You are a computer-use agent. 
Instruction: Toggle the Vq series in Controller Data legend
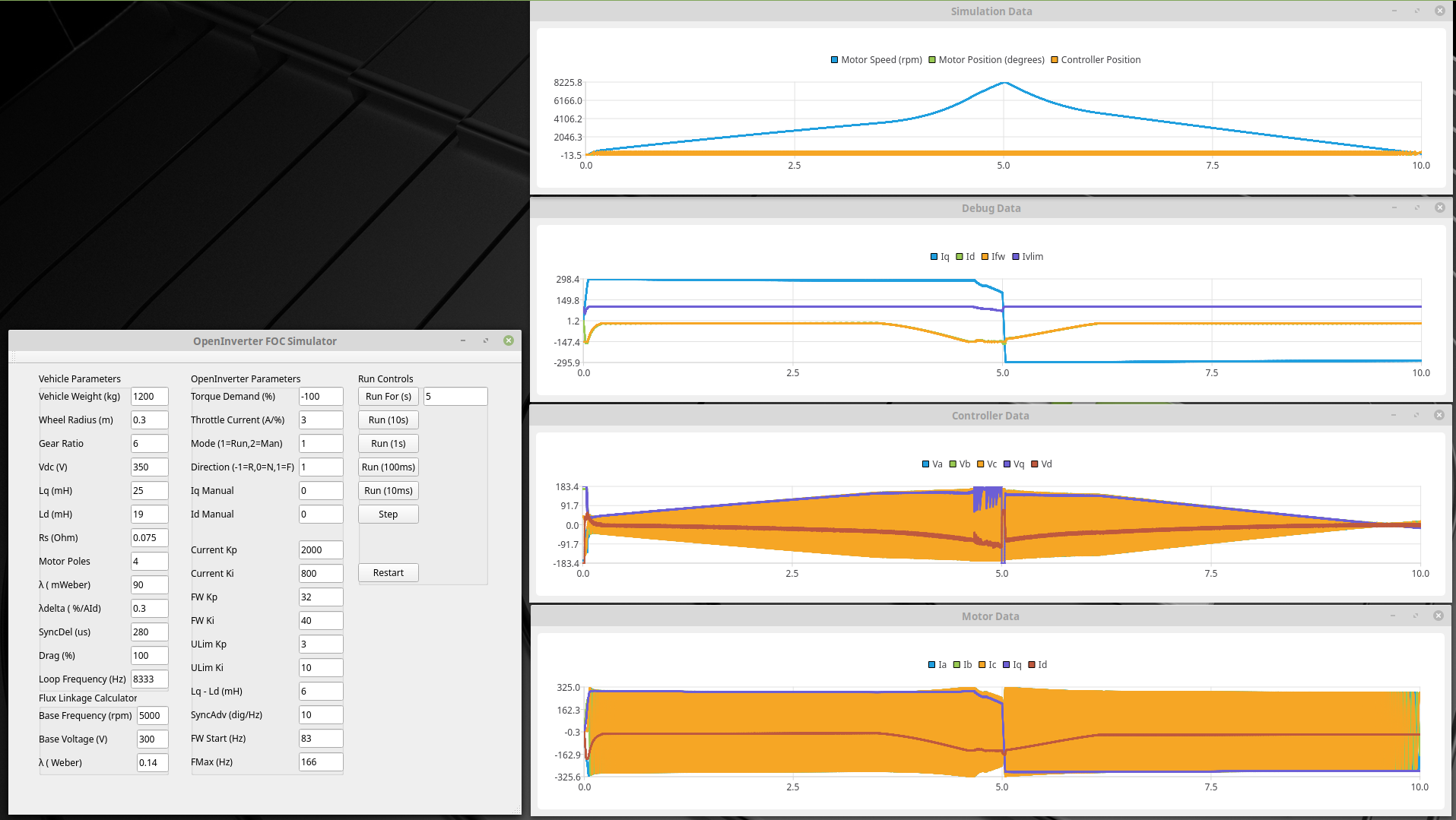[x=1007, y=464]
